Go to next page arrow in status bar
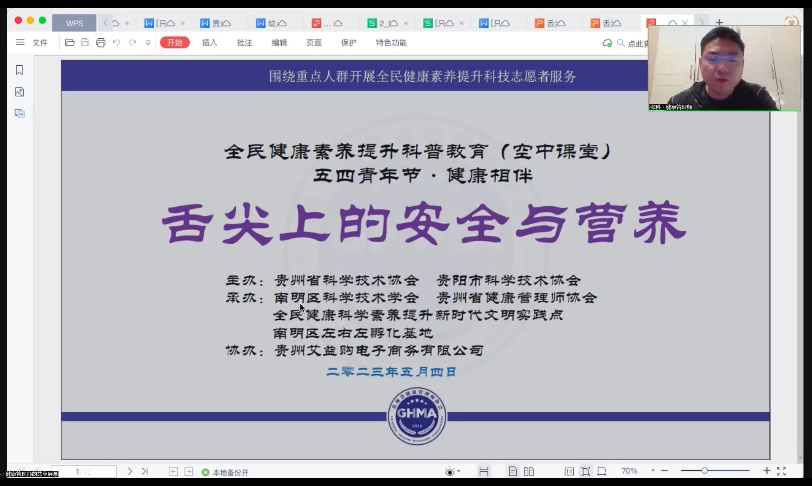The width and height of the screenshot is (812, 486). tap(130, 471)
